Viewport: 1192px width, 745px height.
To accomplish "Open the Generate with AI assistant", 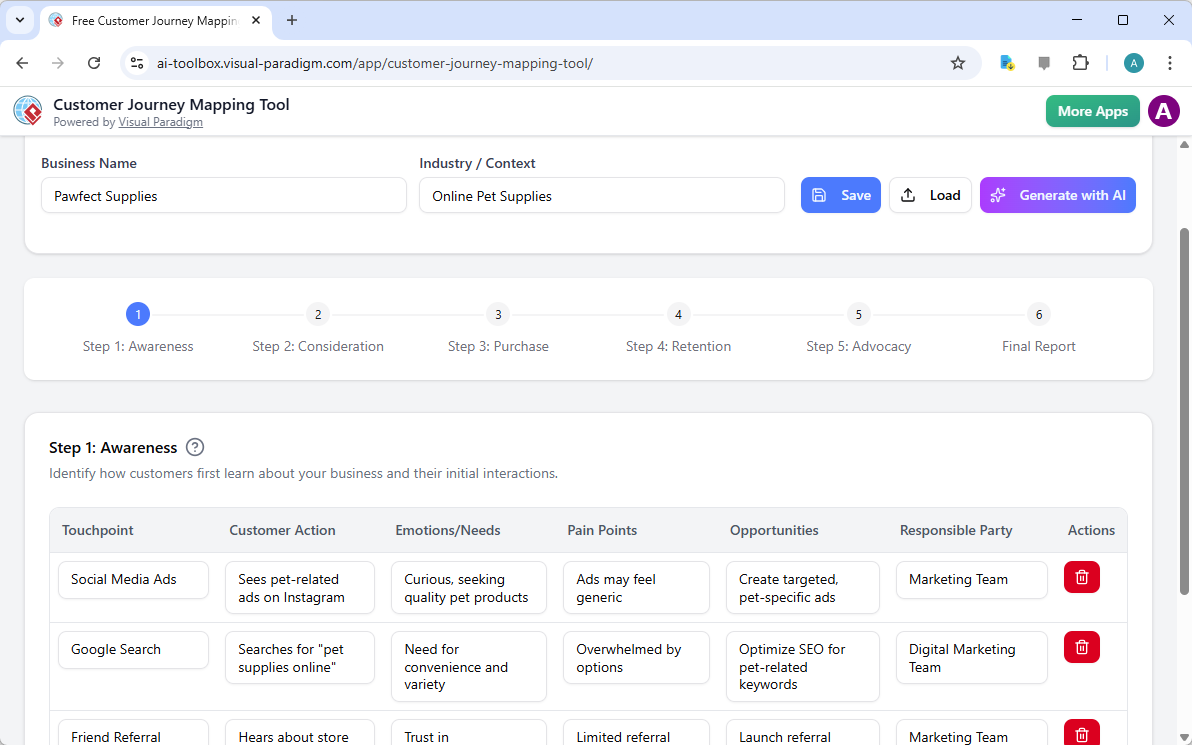I will click(1057, 195).
